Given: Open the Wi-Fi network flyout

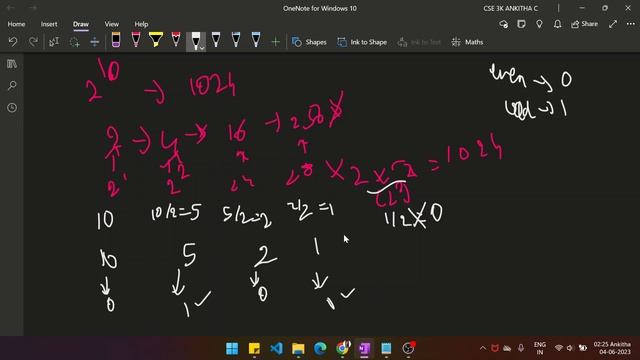Looking at the screenshot, I should pos(559,348).
